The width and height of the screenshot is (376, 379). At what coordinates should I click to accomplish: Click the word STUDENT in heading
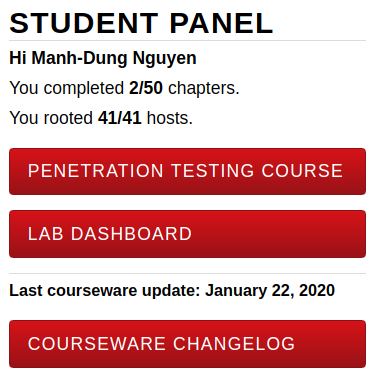(84, 23)
